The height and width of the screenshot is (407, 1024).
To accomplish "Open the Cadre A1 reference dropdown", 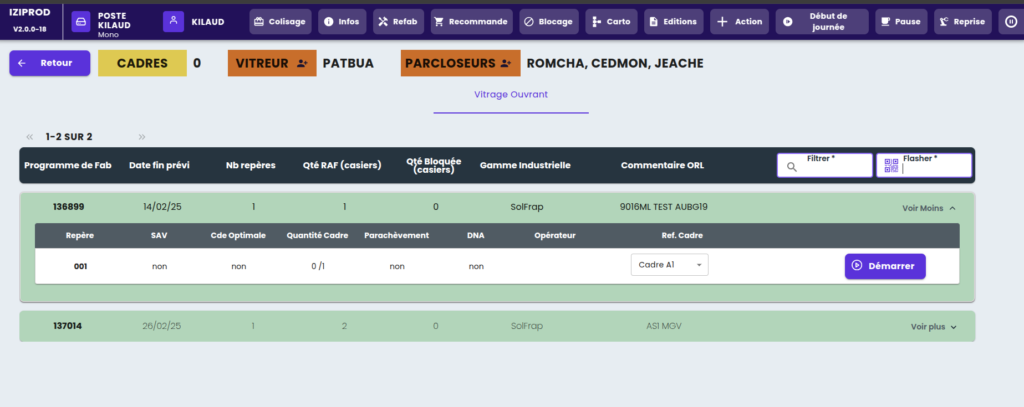I will point(669,266).
